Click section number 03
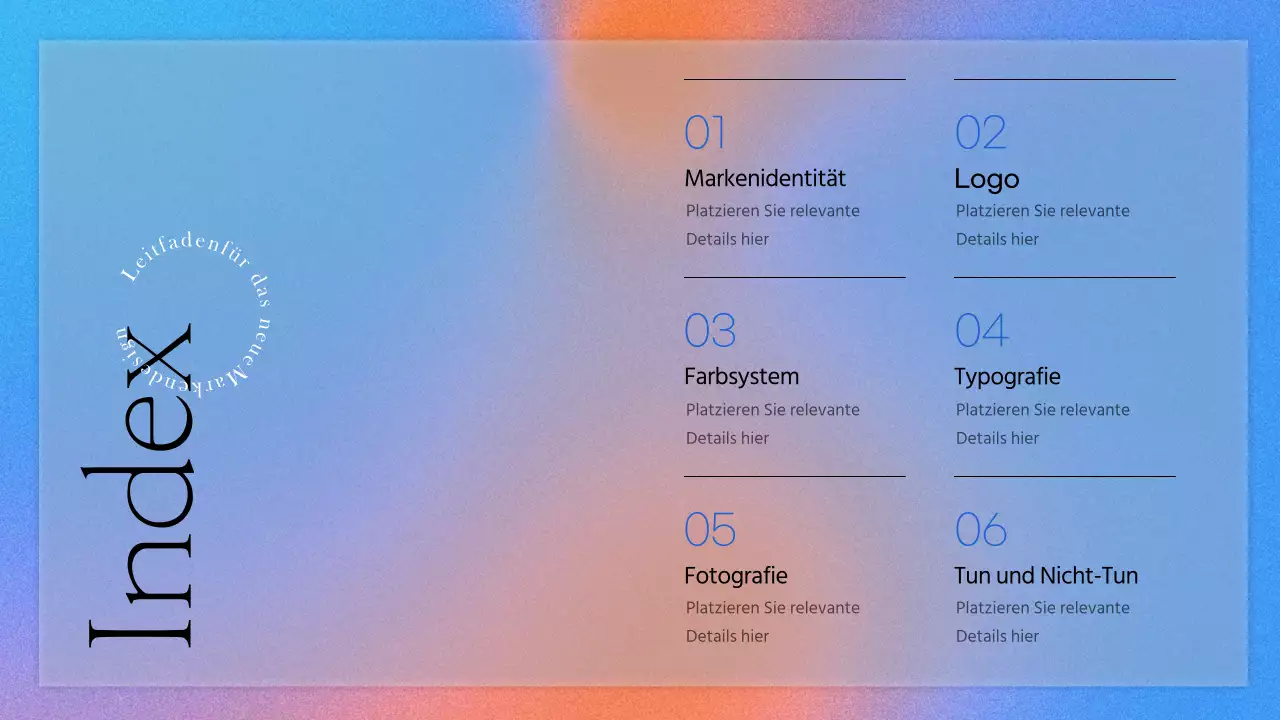The width and height of the screenshot is (1280, 720). (x=710, y=331)
